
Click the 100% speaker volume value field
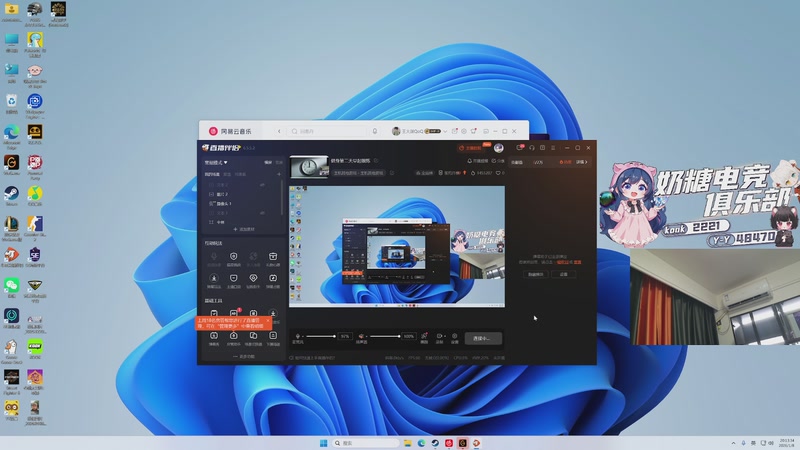click(409, 336)
